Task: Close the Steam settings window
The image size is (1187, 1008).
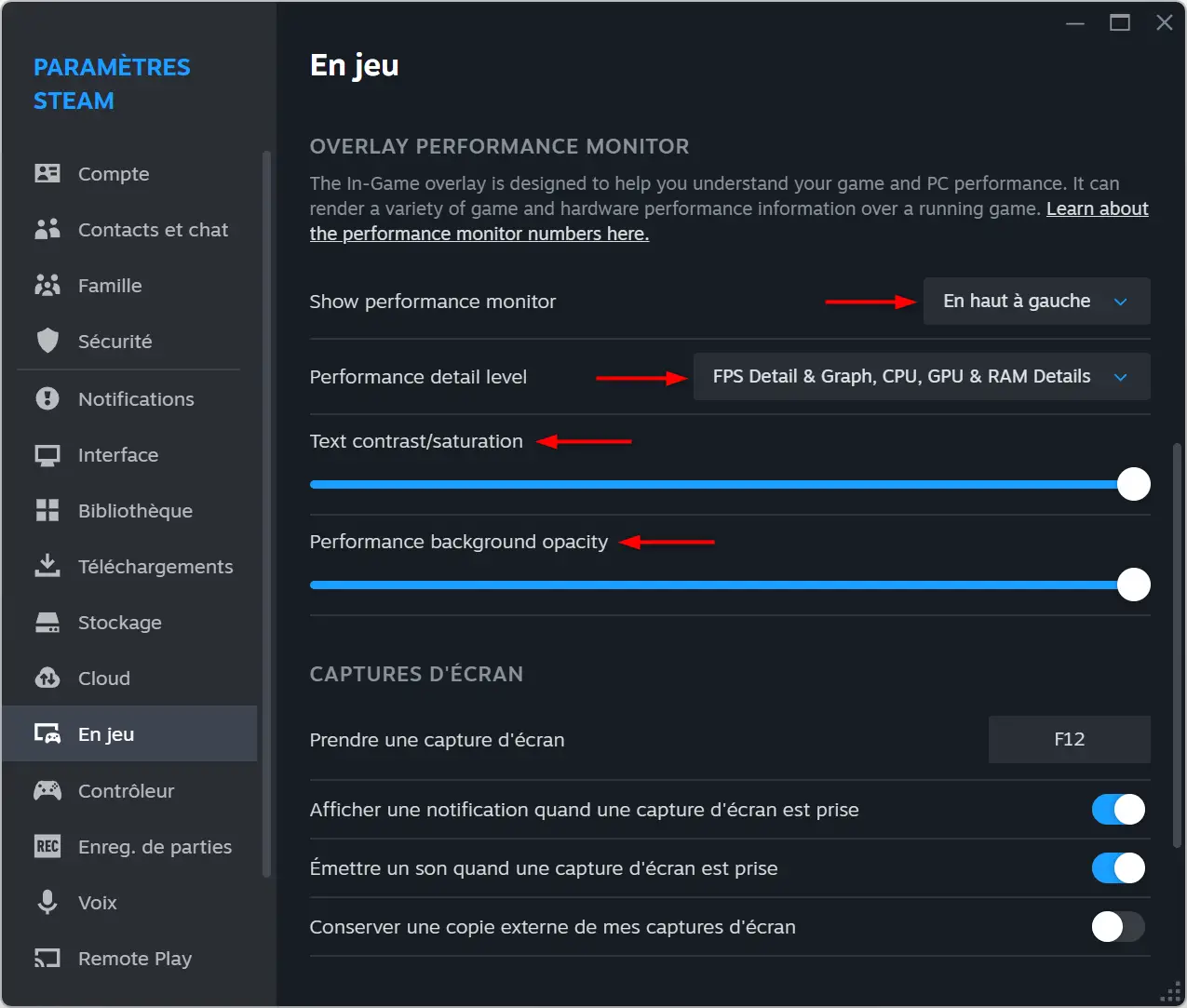Action: coord(1165,23)
